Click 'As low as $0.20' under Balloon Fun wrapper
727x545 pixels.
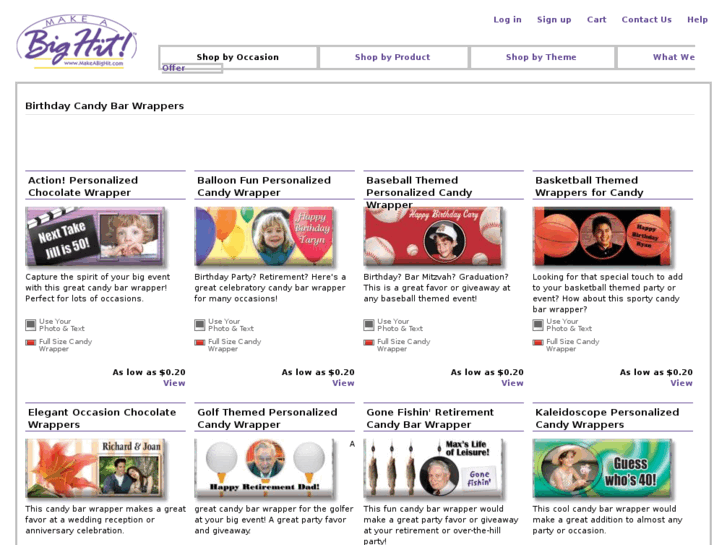[x=318, y=372]
